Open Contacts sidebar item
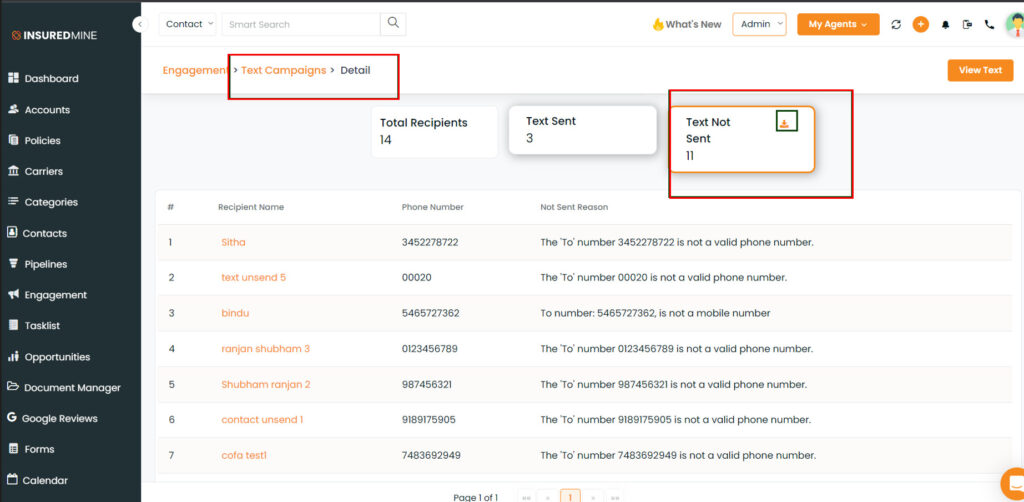1024x502 pixels. point(37,233)
